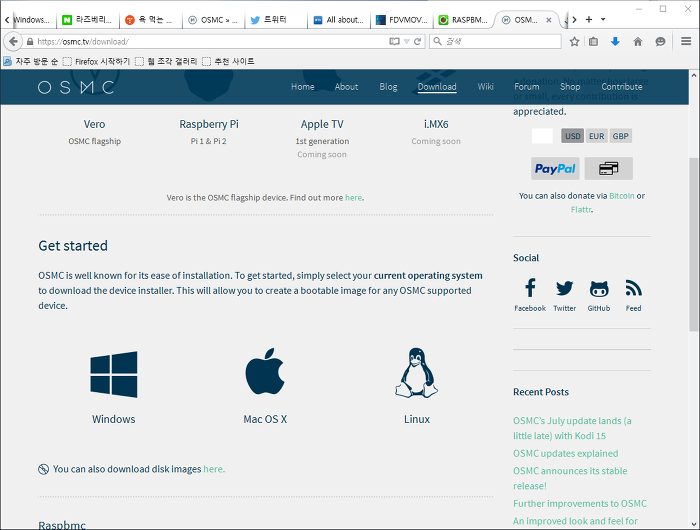Open a new tab with the plus icon

coord(589,19)
